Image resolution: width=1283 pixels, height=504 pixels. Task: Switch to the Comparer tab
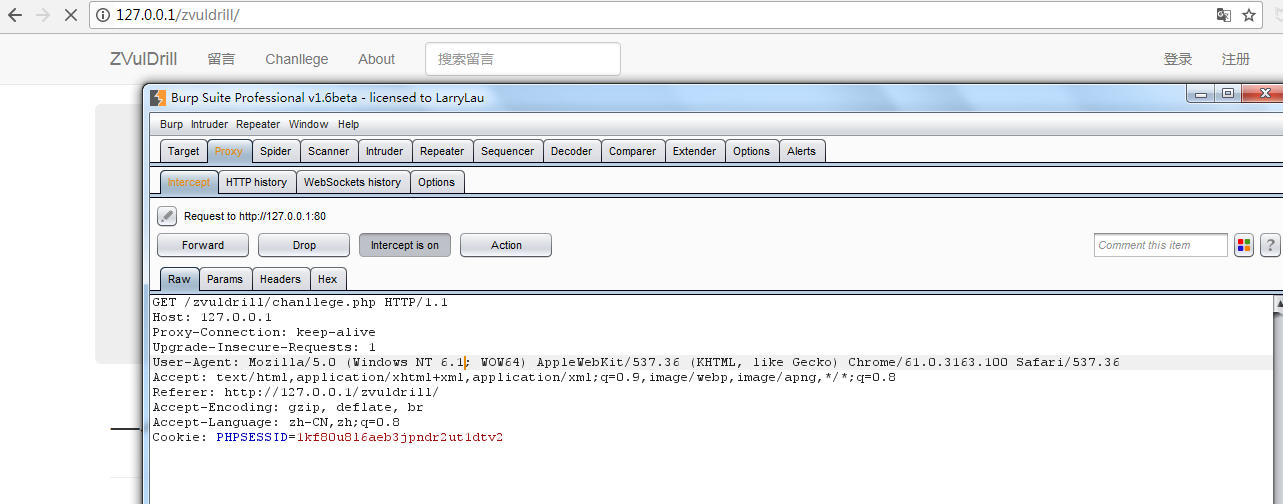(x=632, y=151)
